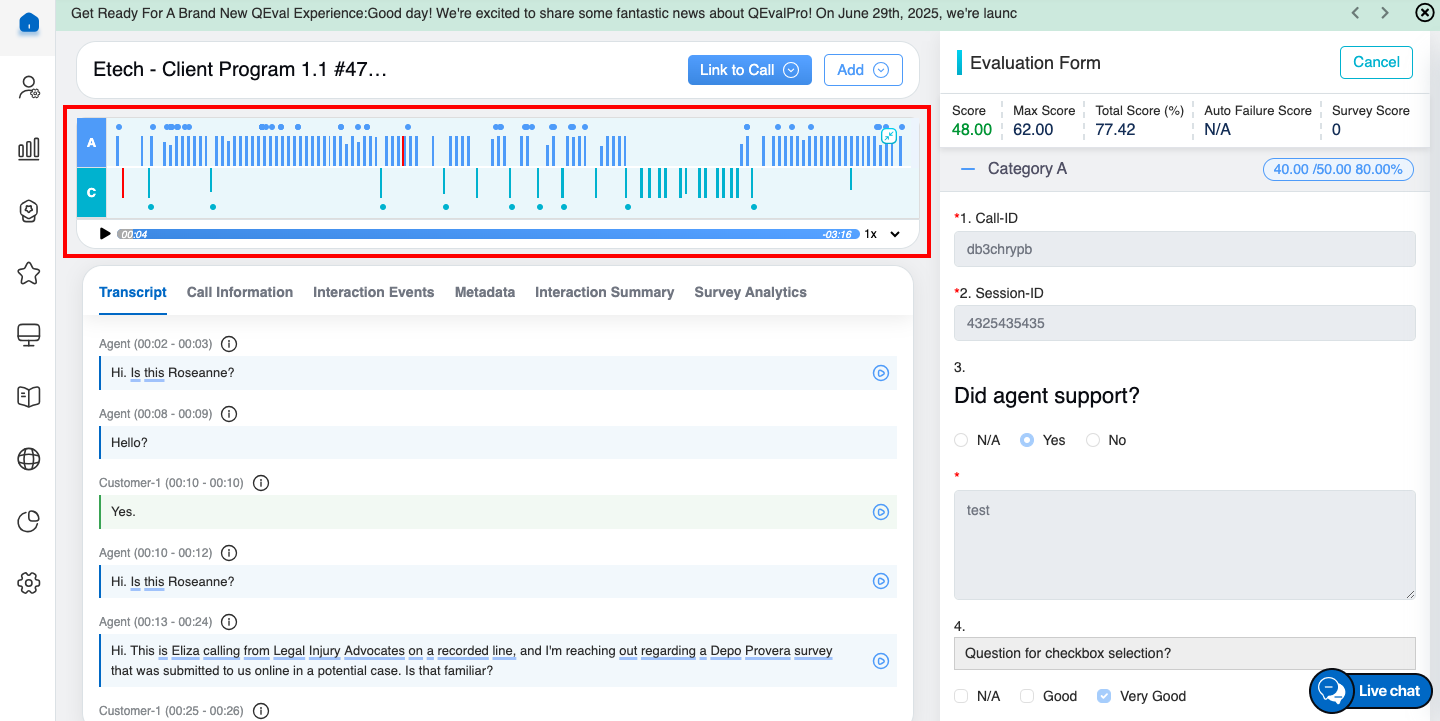
Task: Open the Live chat button
Action: 1371,691
